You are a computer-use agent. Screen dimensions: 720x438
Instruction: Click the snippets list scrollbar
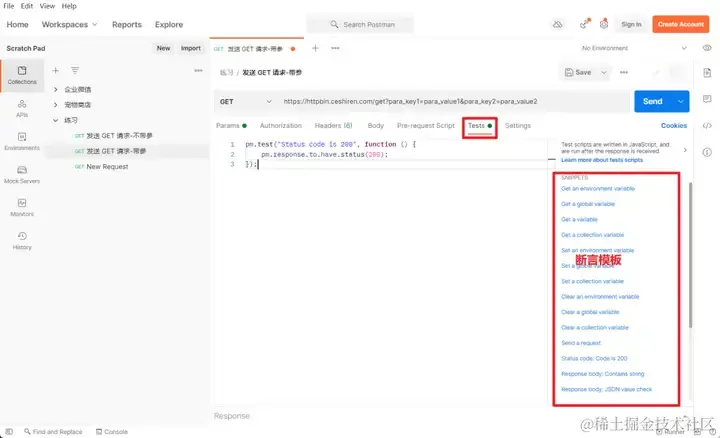[x=690, y=255]
